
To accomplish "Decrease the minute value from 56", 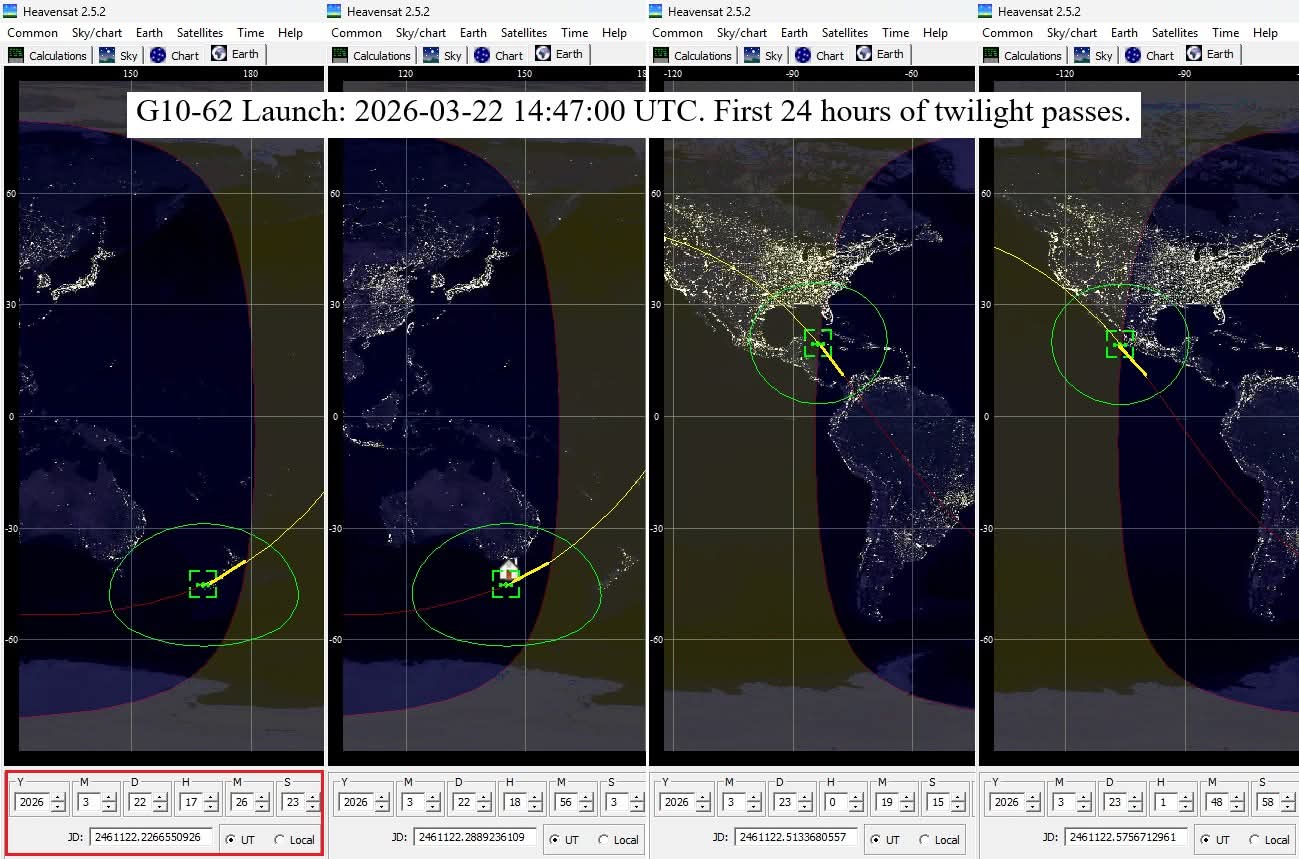I will [x=586, y=808].
